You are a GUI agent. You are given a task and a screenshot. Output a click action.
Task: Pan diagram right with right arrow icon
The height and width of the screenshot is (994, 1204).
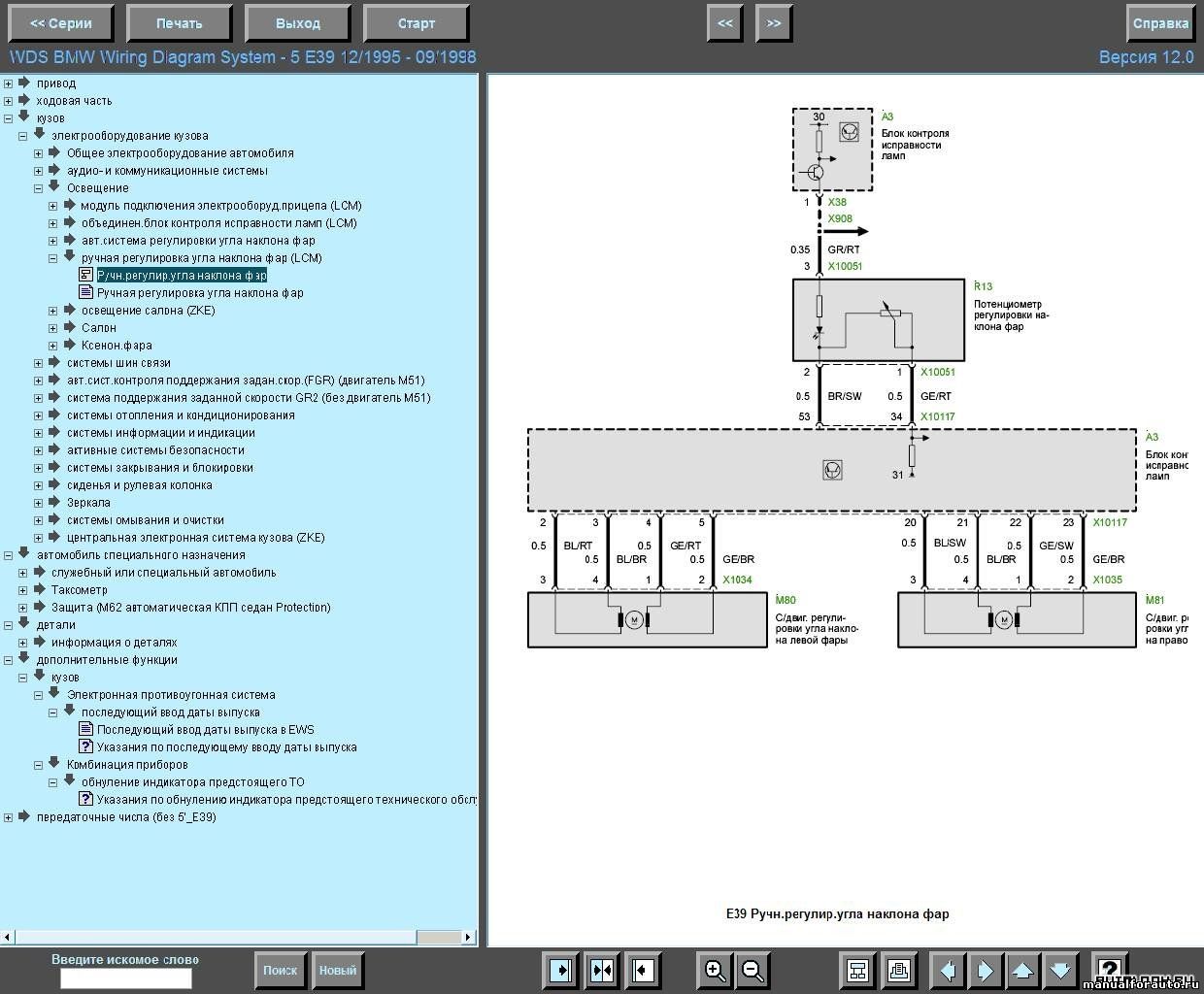tap(985, 970)
